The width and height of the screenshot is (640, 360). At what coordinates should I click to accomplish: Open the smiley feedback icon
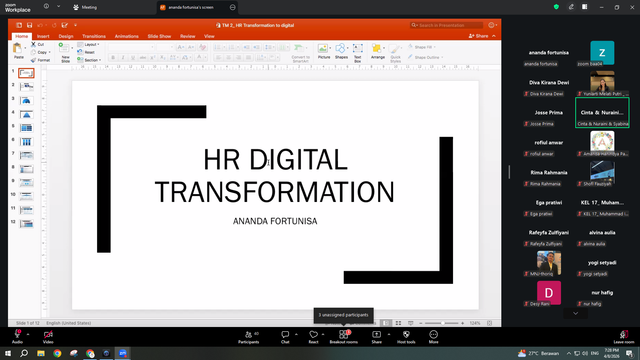(x=491, y=25)
